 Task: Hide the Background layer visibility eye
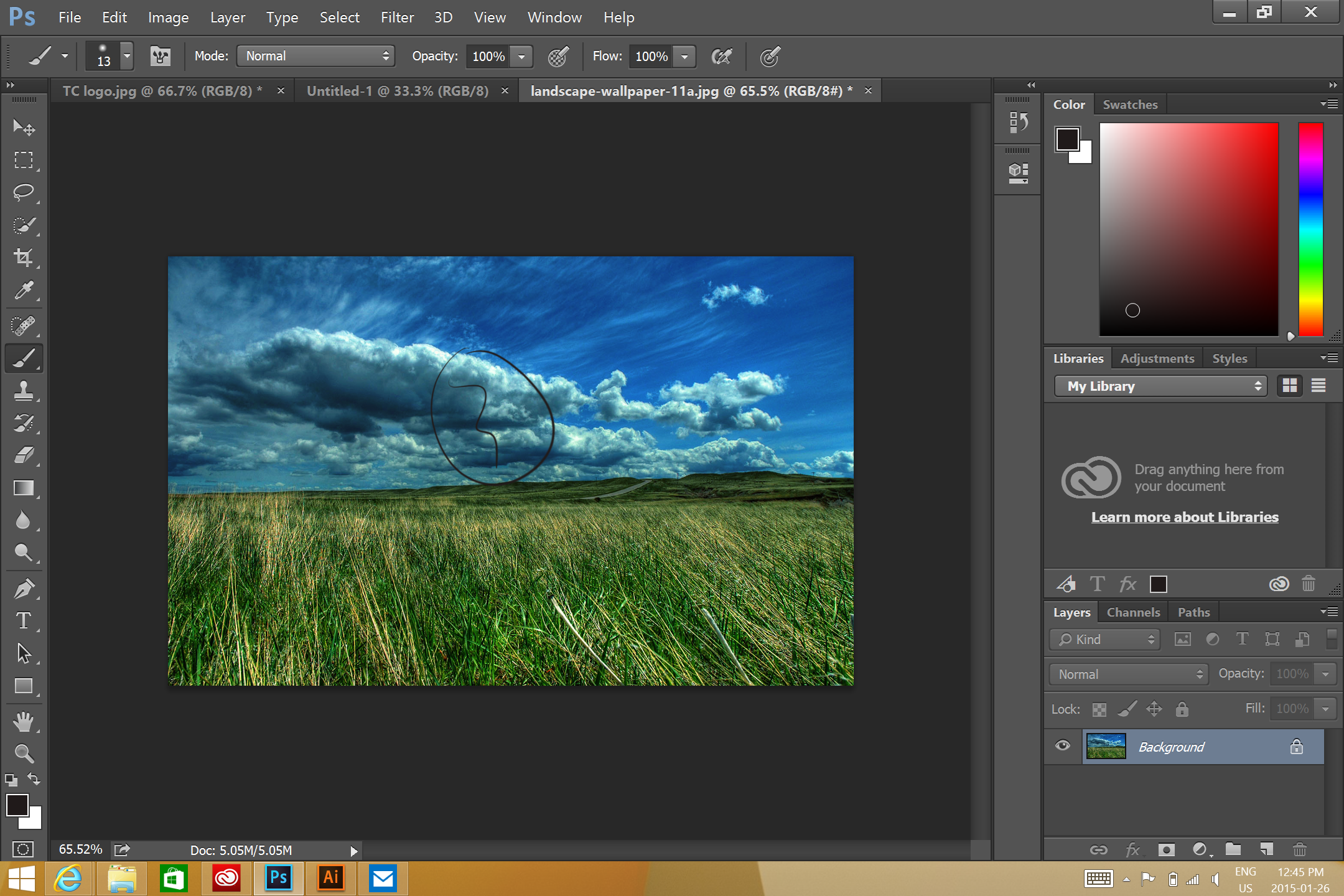click(x=1063, y=746)
